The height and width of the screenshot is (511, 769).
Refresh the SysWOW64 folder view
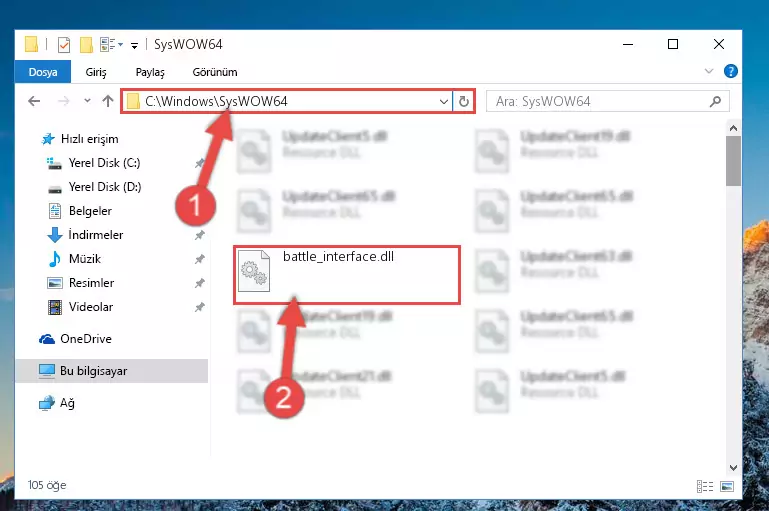463,102
